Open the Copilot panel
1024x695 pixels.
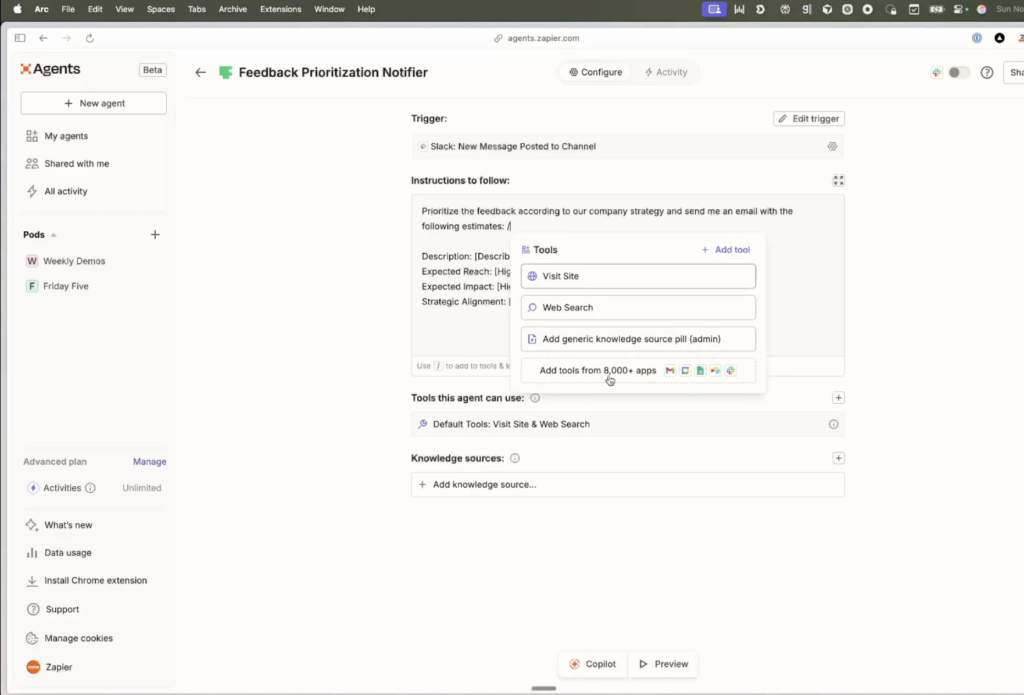[x=593, y=664]
